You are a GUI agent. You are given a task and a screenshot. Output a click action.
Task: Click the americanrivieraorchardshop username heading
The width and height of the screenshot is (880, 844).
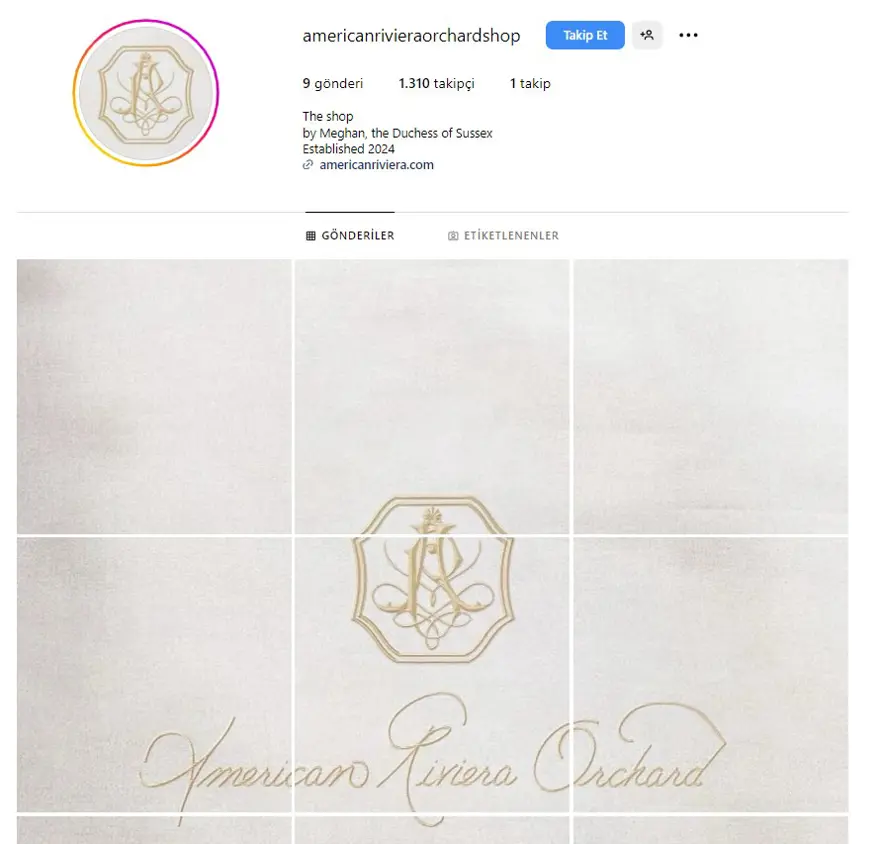[411, 35]
